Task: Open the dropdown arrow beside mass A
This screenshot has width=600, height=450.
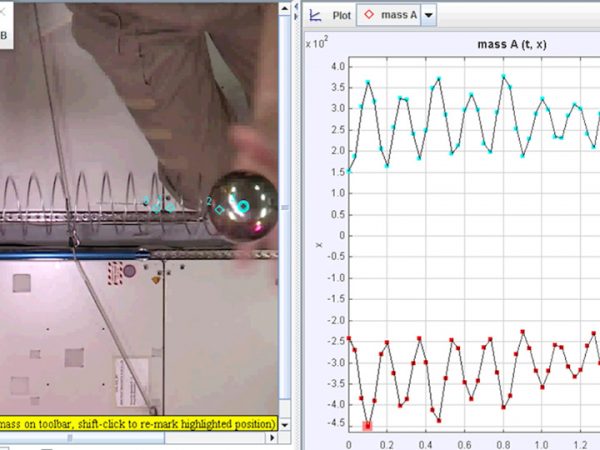Action: tap(430, 16)
